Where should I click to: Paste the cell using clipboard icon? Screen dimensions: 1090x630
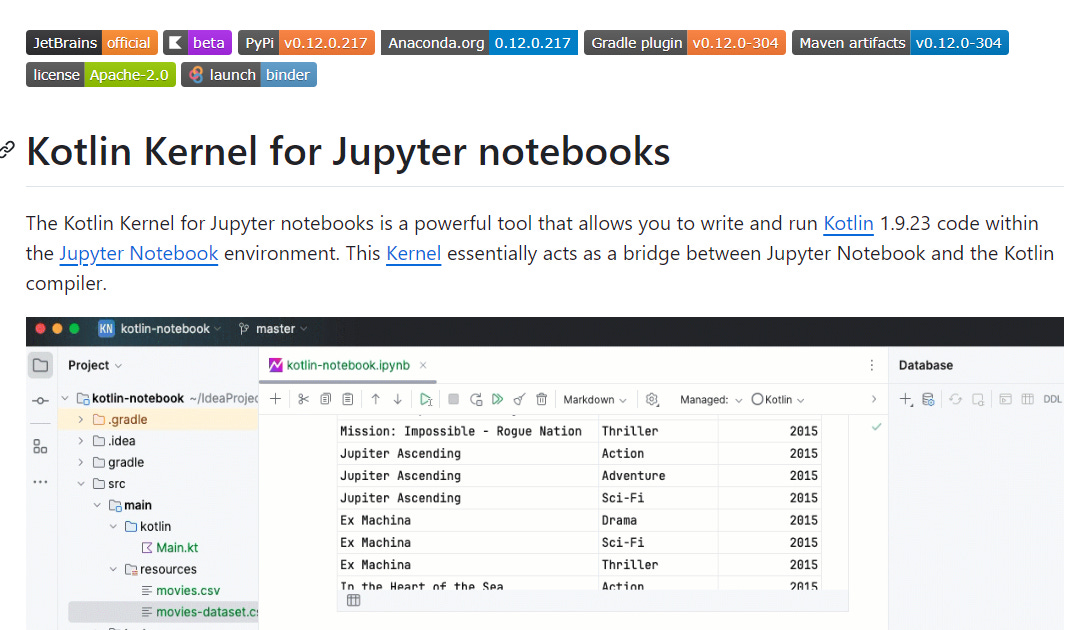coord(348,399)
